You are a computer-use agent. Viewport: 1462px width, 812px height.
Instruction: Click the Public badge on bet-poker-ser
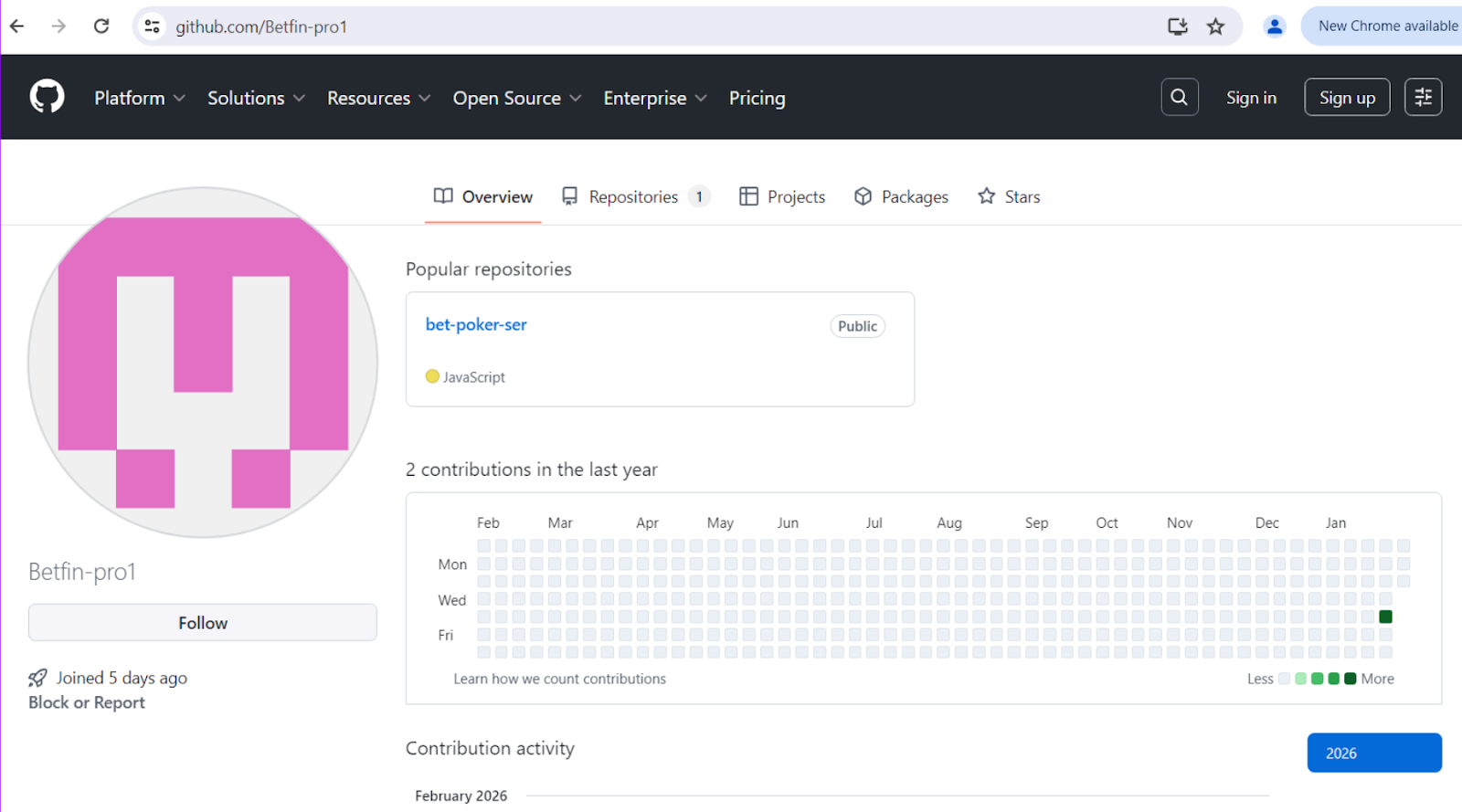click(857, 326)
